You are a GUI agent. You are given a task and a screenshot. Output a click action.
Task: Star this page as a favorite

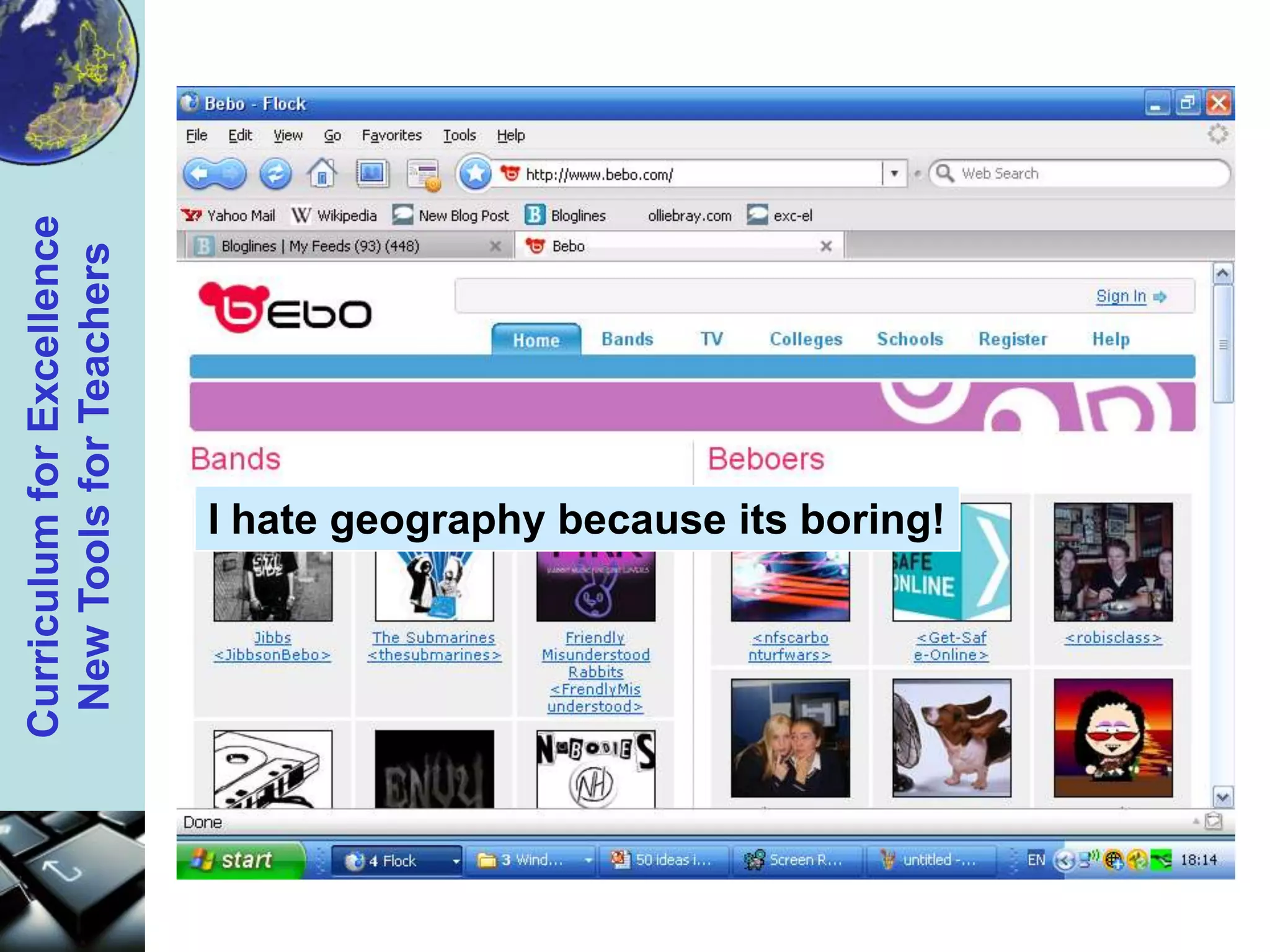point(475,174)
